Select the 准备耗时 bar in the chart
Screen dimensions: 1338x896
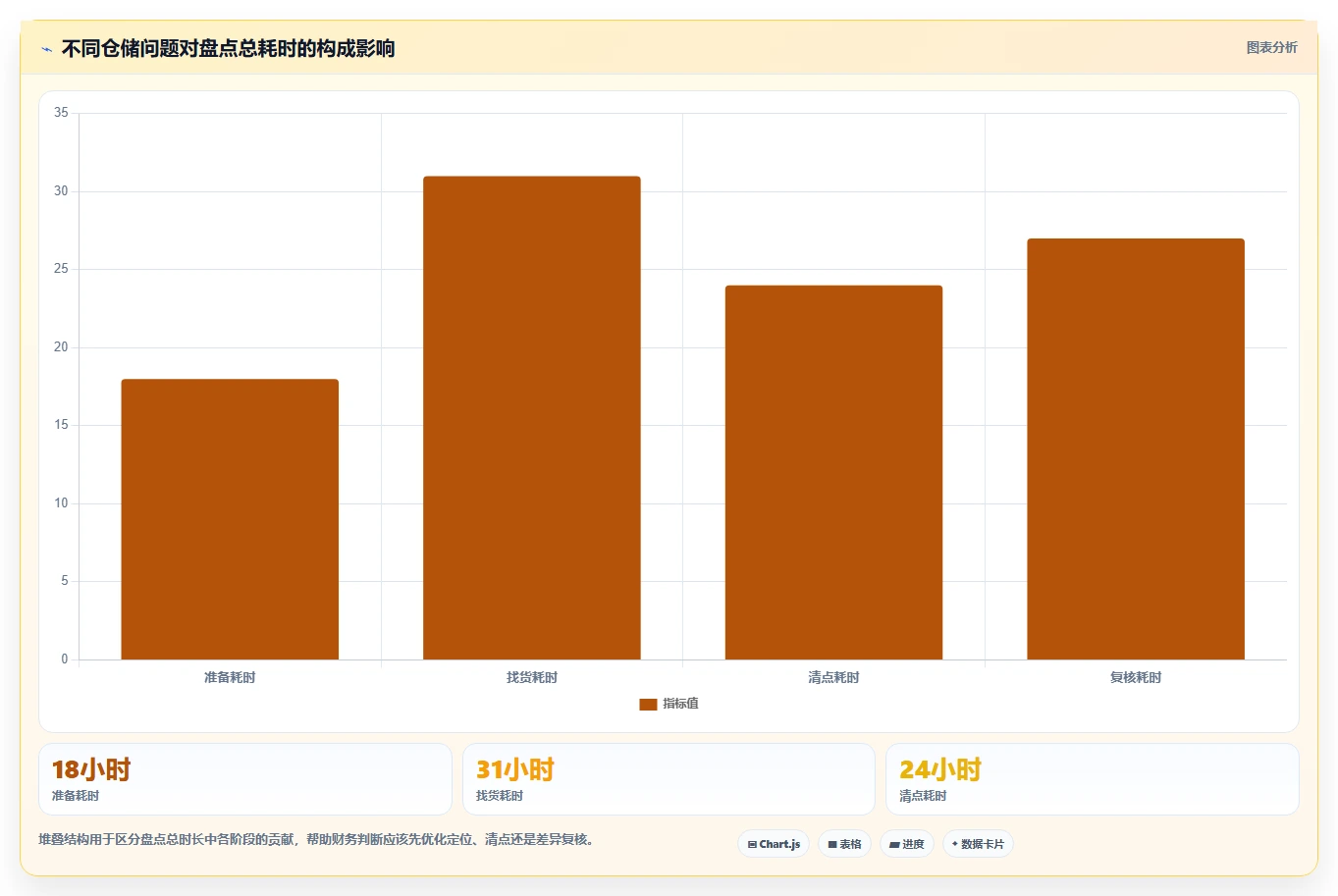coord(230,519)
